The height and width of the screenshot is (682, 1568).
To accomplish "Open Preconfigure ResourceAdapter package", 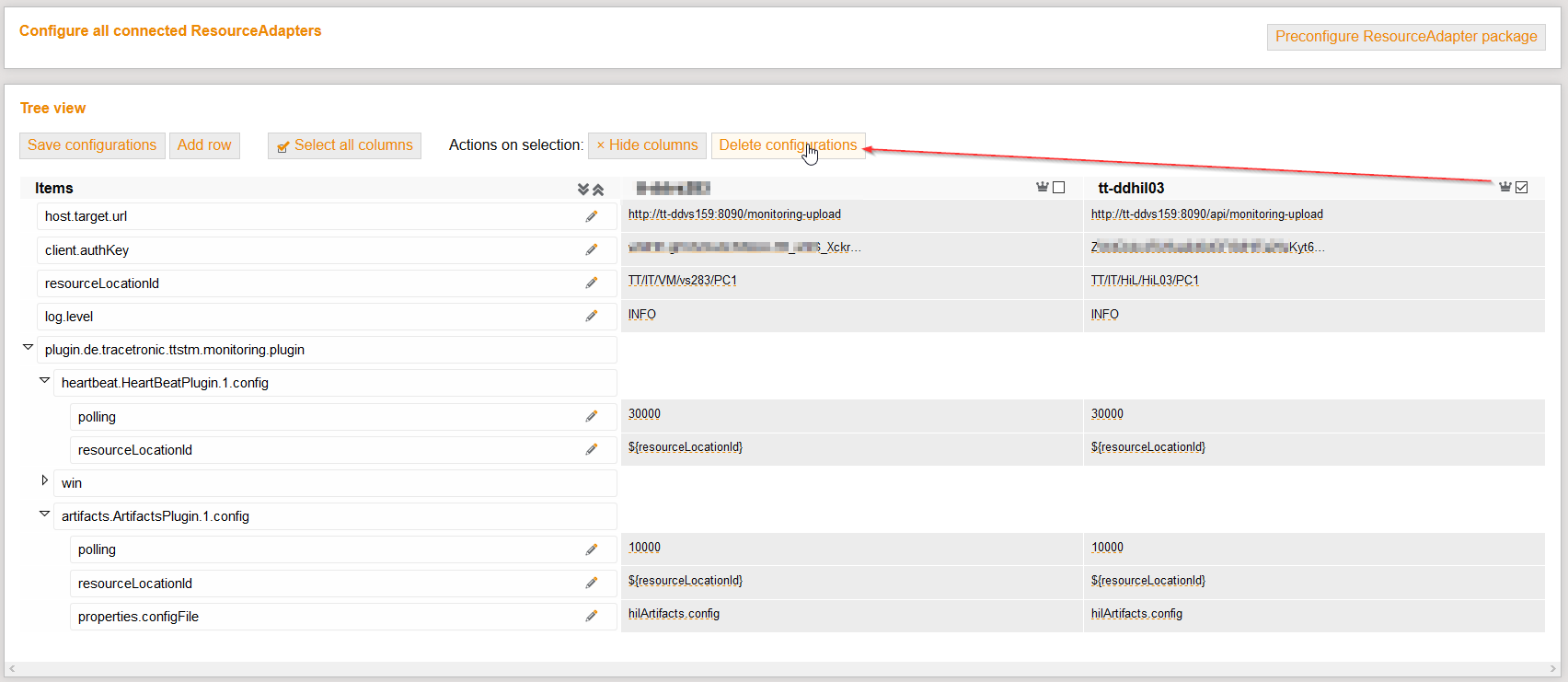I will point(1406,37).
